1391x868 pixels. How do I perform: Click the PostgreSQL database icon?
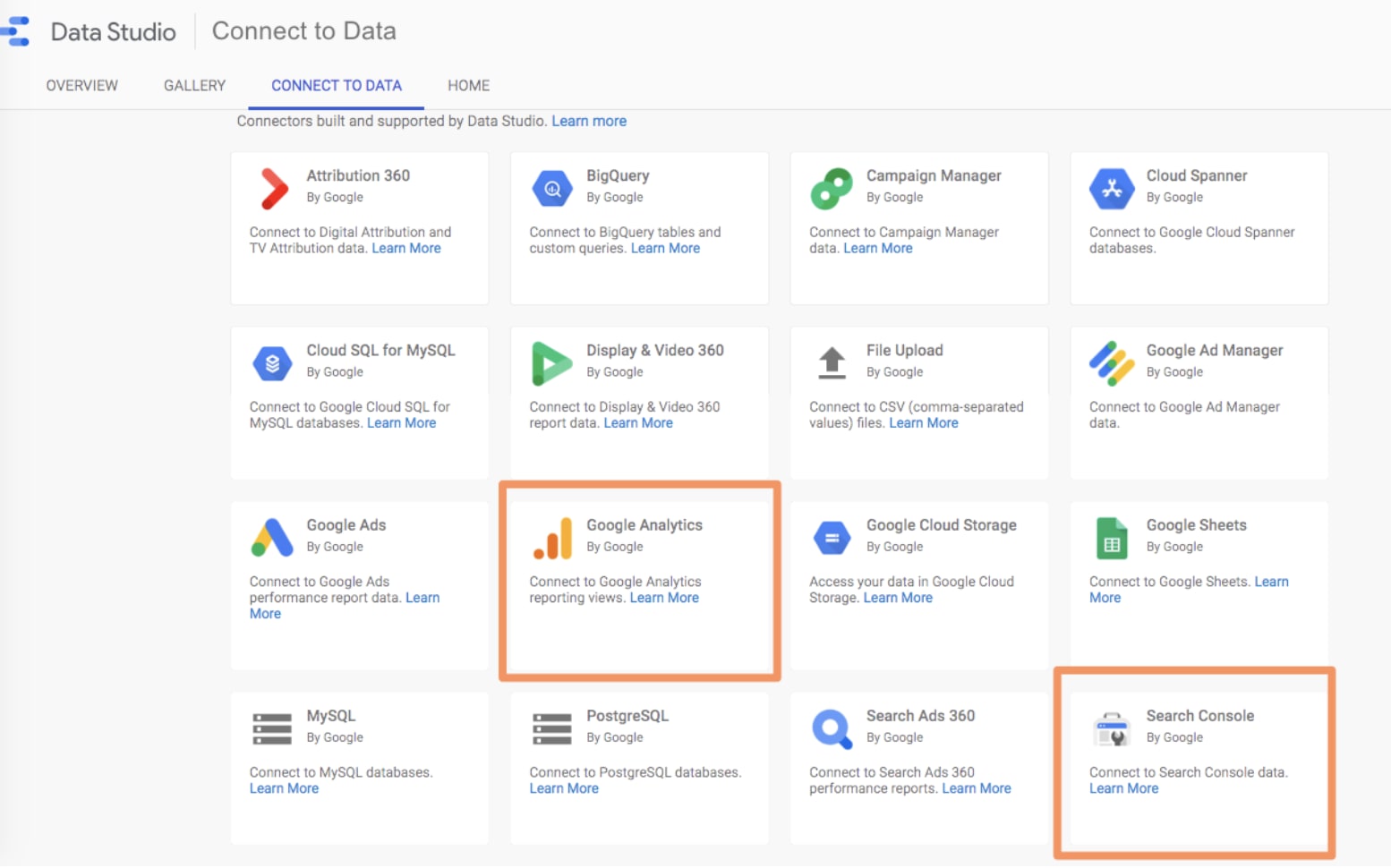point(551,728)
